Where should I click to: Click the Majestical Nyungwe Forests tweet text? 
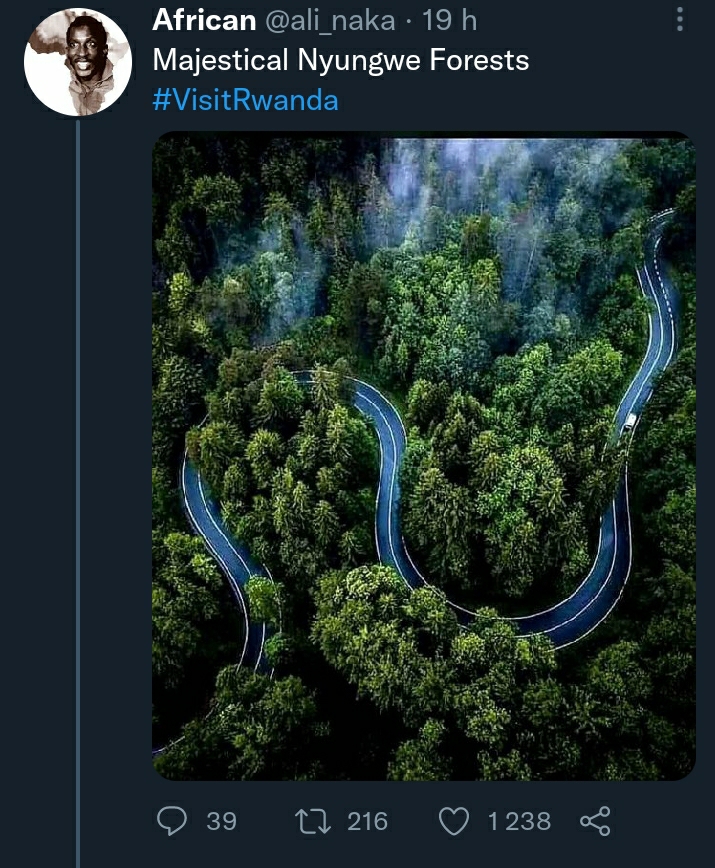point(340,60)
